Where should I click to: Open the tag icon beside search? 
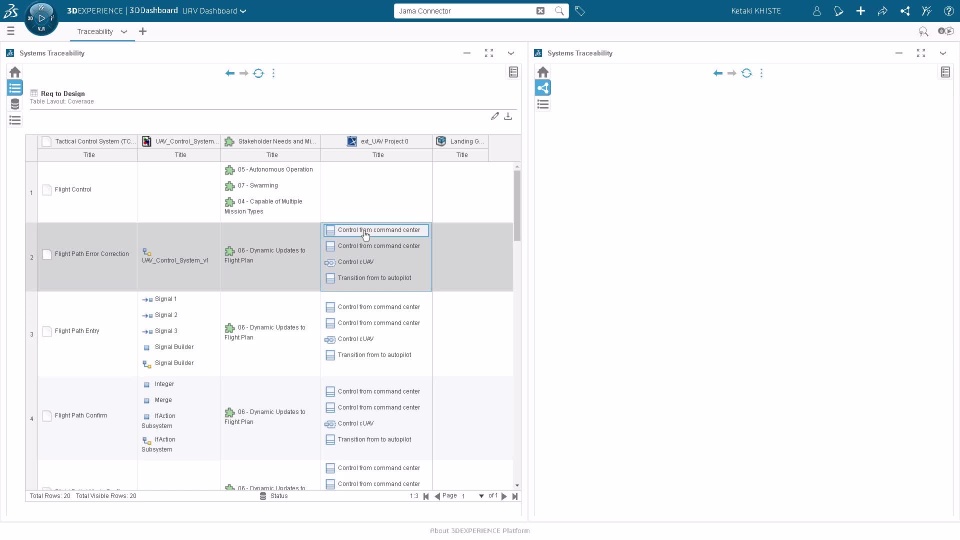tap(580, 11)
